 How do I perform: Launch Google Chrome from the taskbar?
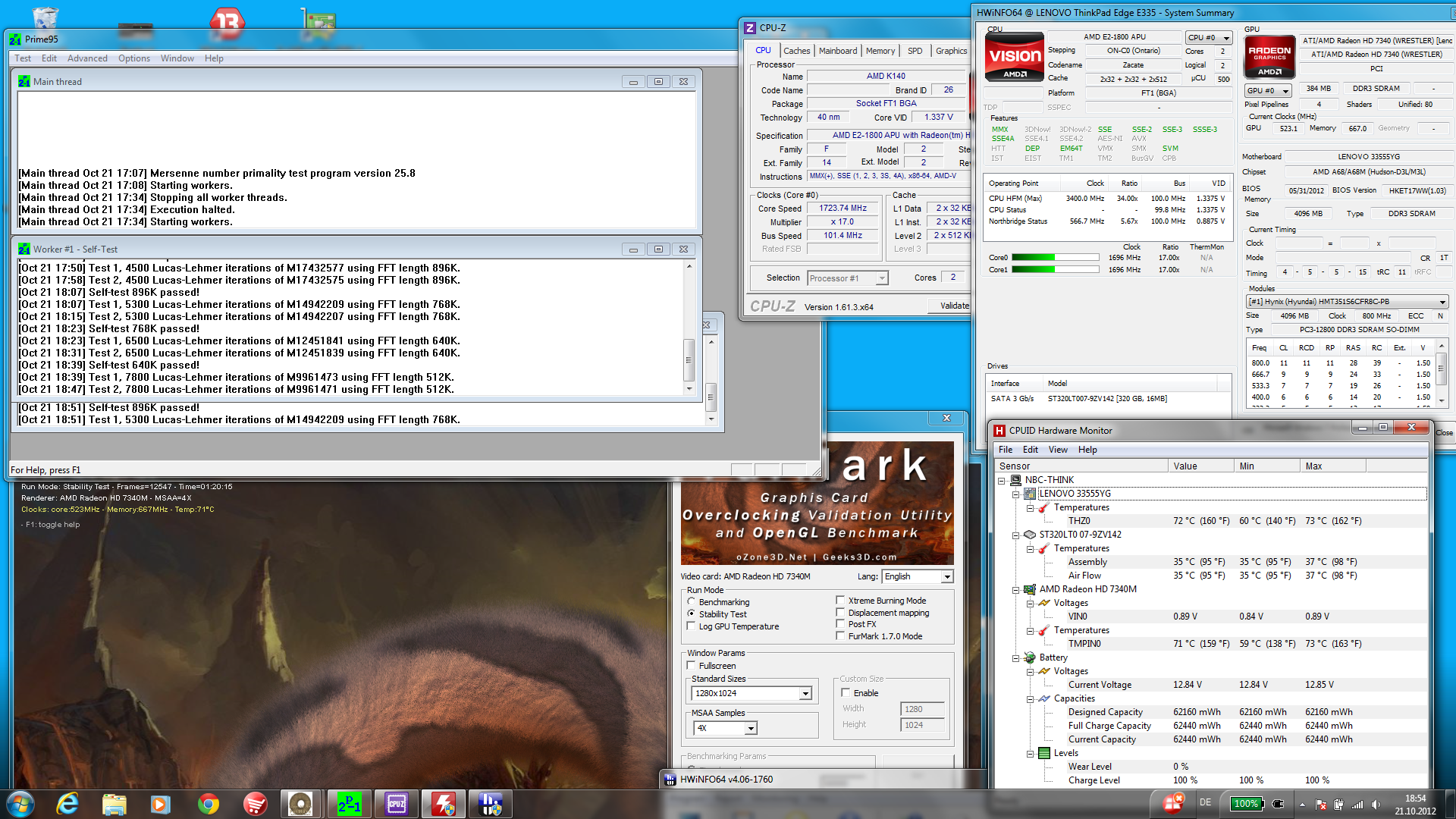click(x=208, y=804)
